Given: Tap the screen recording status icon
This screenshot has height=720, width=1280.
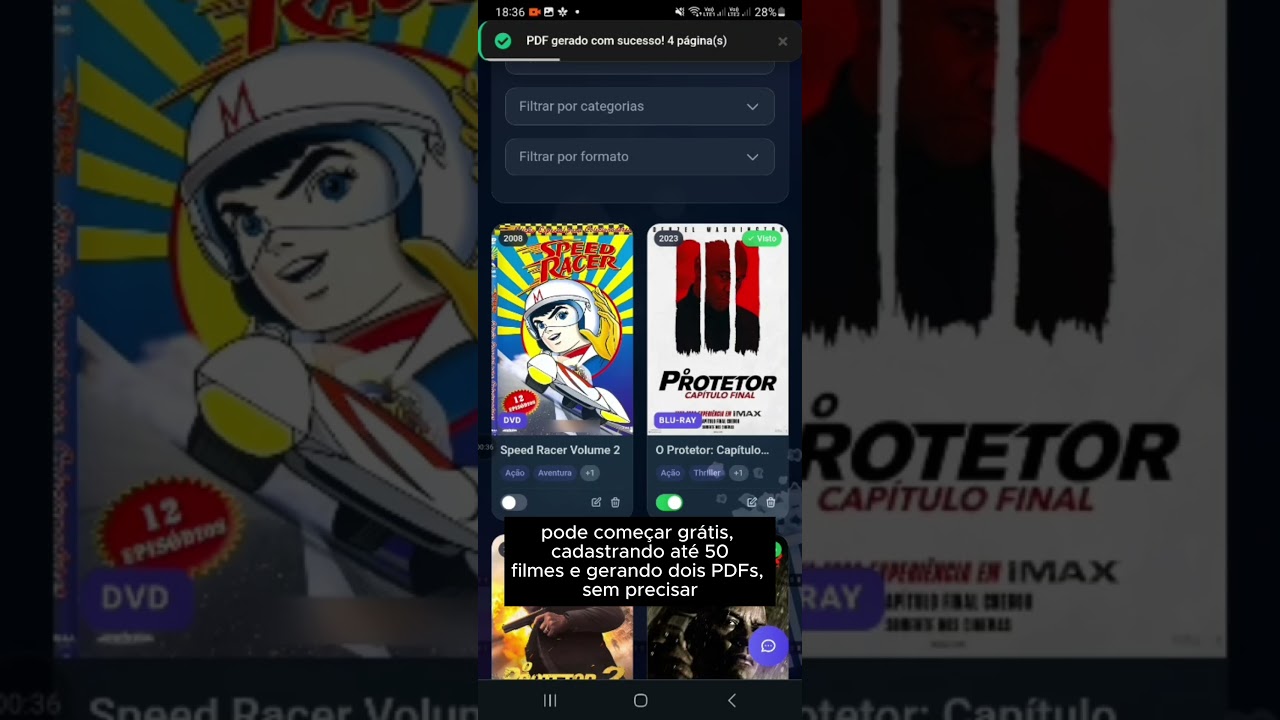Looking at the screenshot, I should point(534,12).
